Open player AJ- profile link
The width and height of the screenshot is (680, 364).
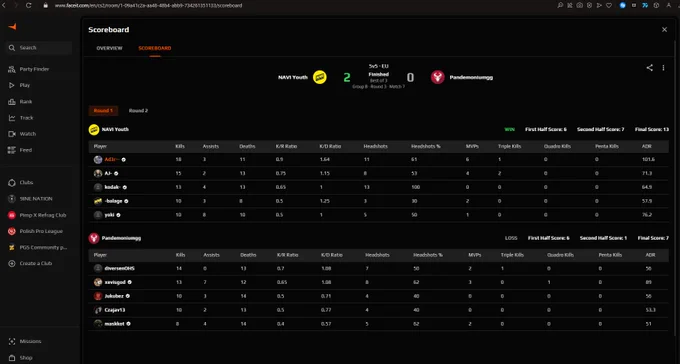[x=108, y=174]
